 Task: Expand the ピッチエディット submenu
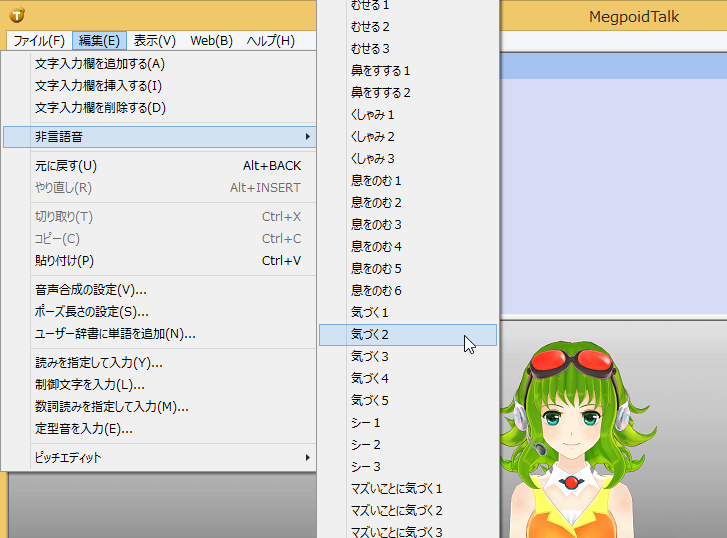coord(159,458)
